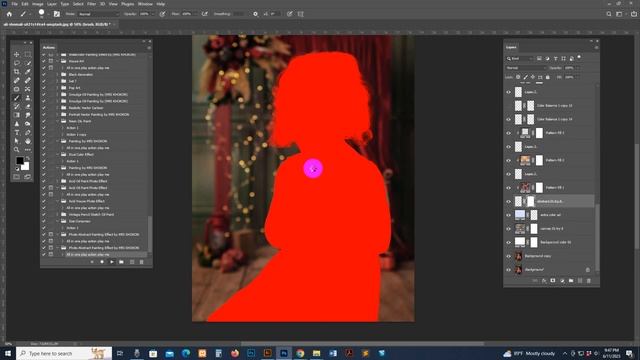Select the Path Selection tool

pyautogui.click(x=16, y=141)
